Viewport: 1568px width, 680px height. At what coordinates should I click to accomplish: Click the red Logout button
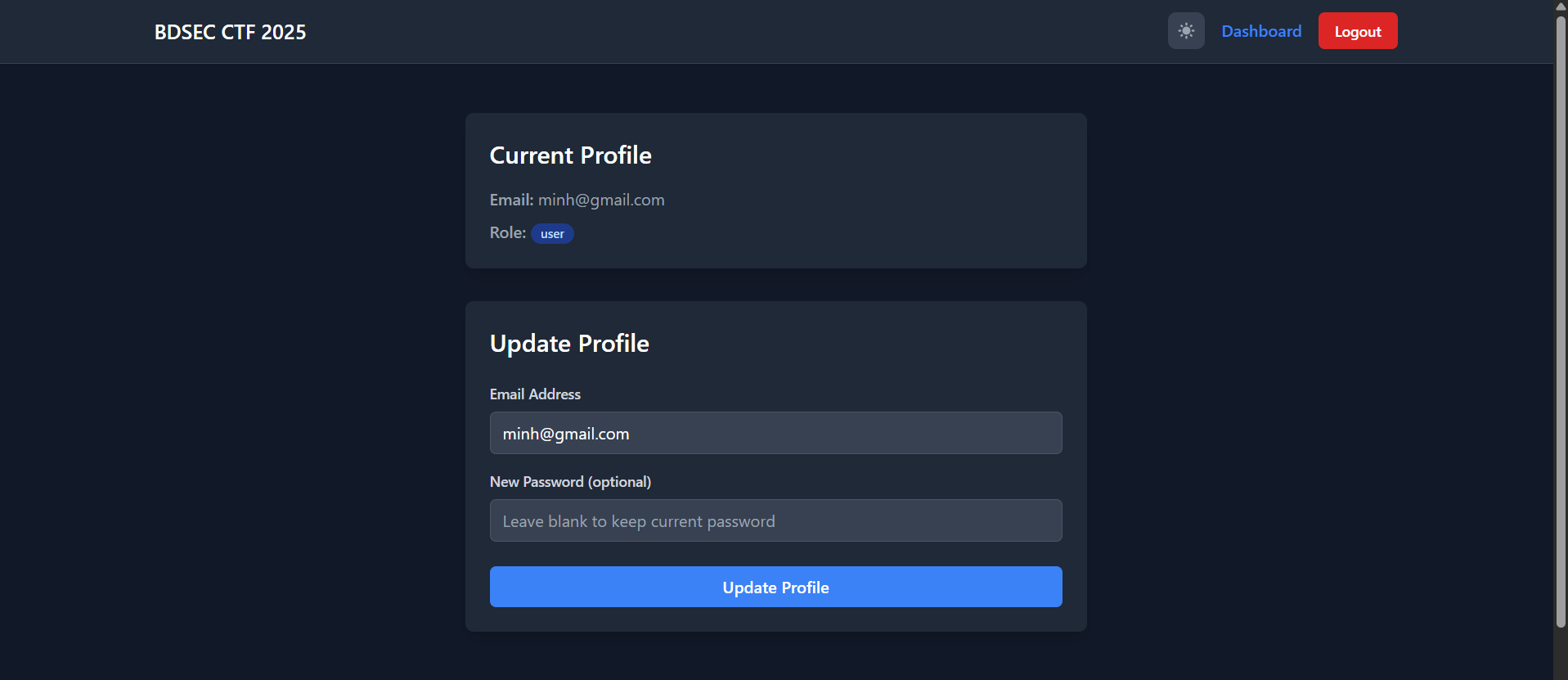[x=1357, y=31]
